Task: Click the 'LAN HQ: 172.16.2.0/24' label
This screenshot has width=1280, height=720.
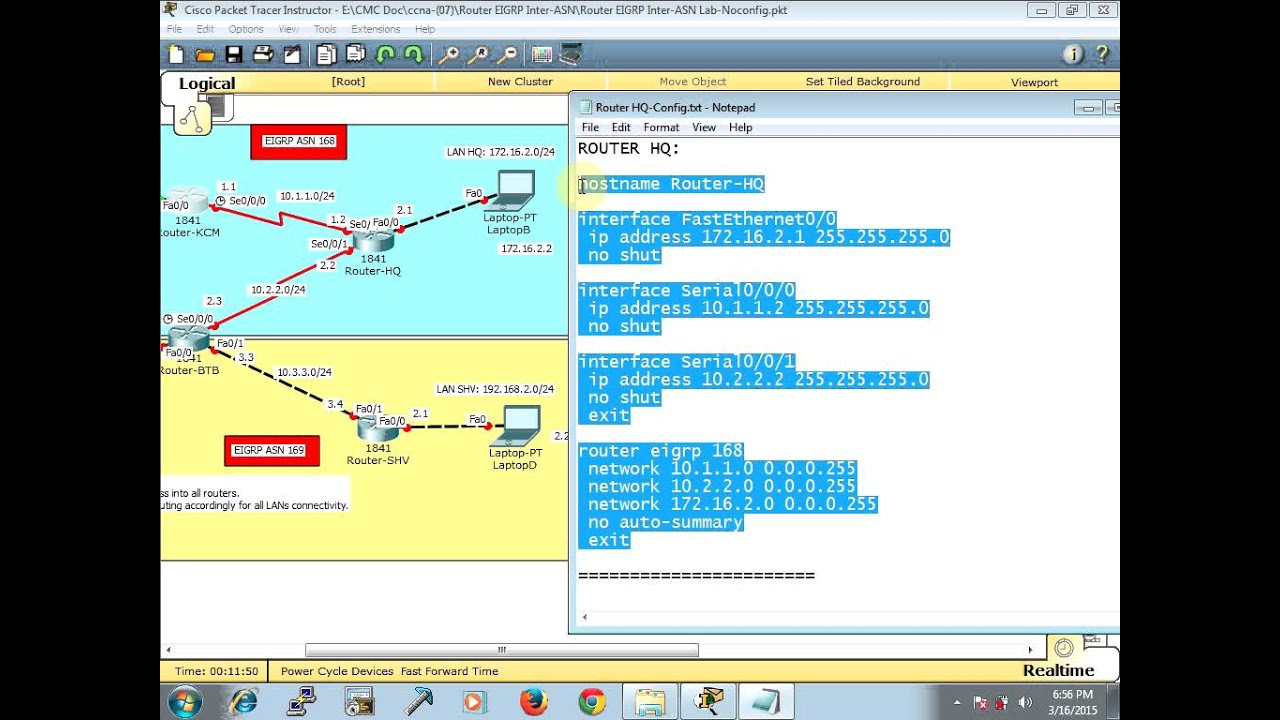Action: (500, 152)
